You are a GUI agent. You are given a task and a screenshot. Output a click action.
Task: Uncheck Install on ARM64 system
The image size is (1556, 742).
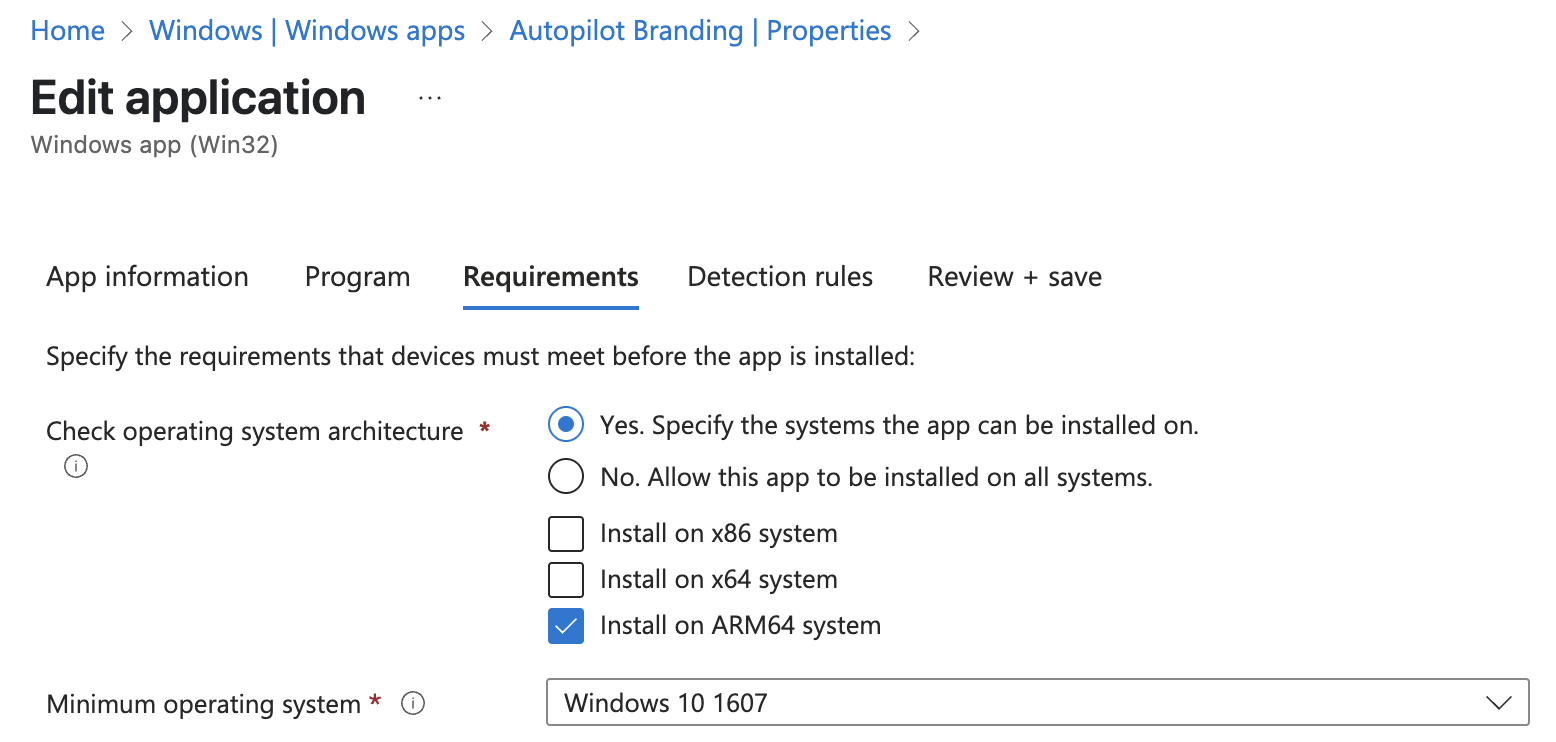[x=566, y=626]
